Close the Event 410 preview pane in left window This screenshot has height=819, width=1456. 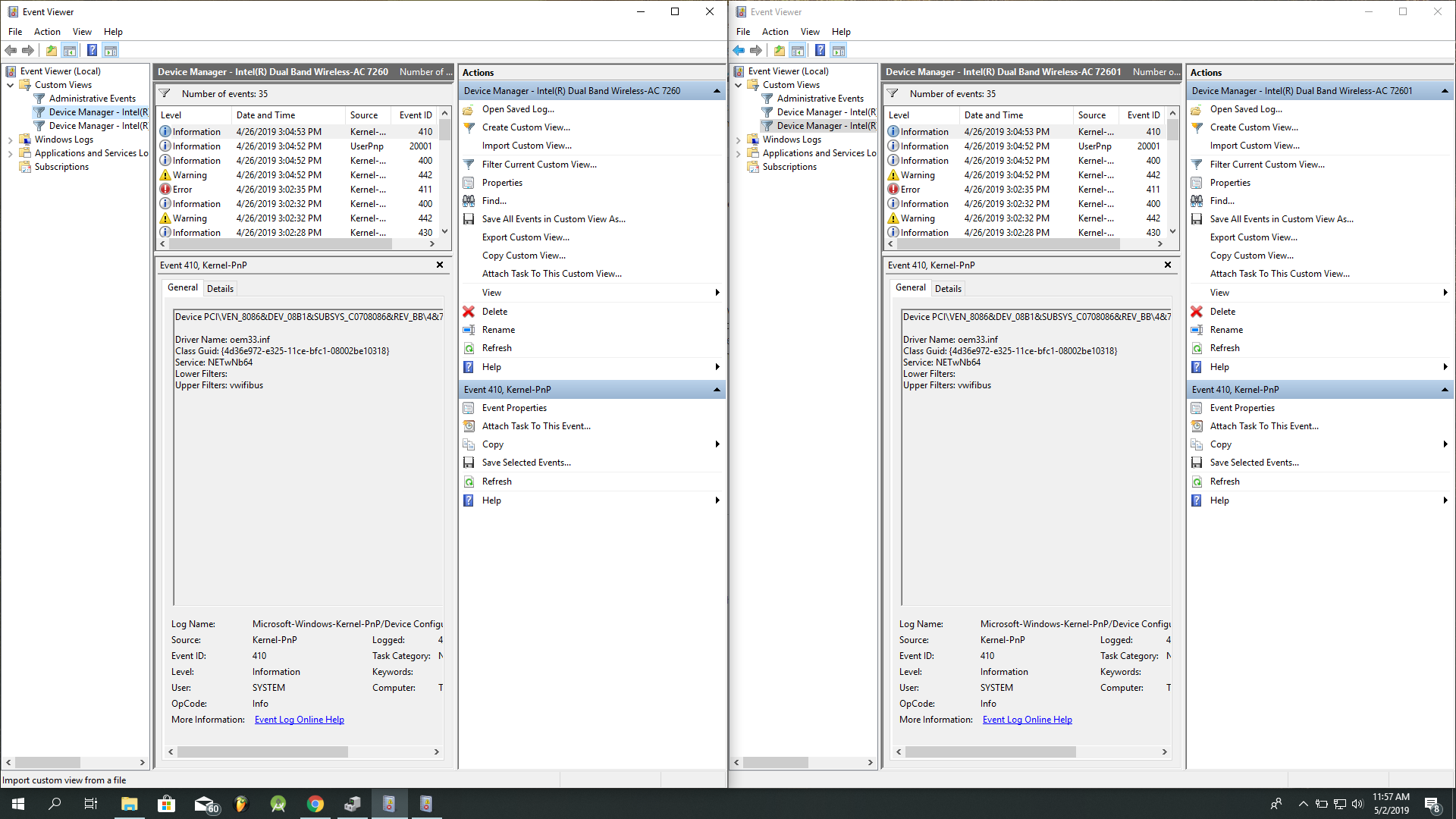(x=440, y=265)
